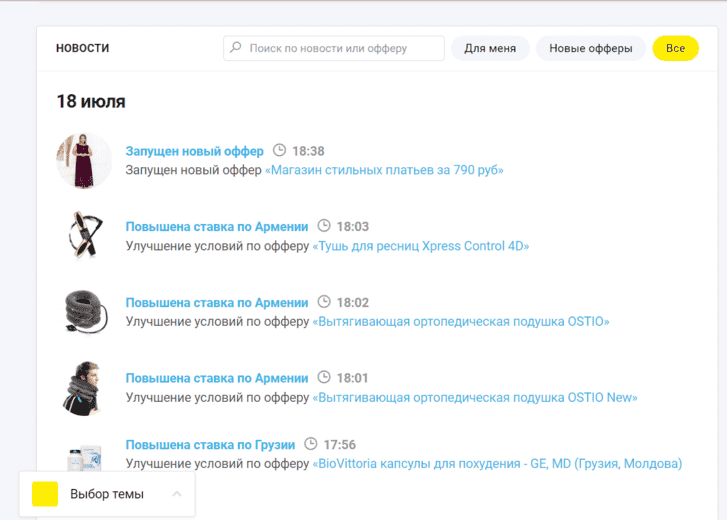The image size is (727, 520).
Task: Select the "Новые офферы" filter
Action: point(591,48)
